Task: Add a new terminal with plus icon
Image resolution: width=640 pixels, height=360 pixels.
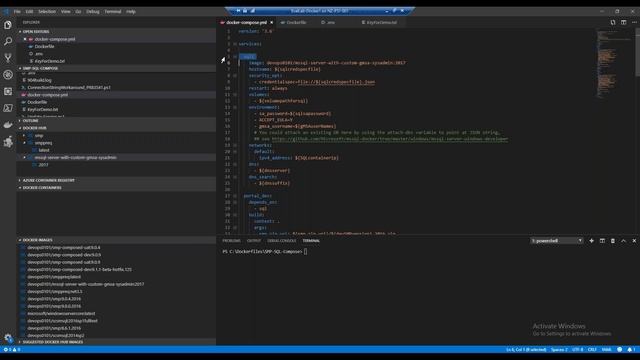Action: coord(591,241)
